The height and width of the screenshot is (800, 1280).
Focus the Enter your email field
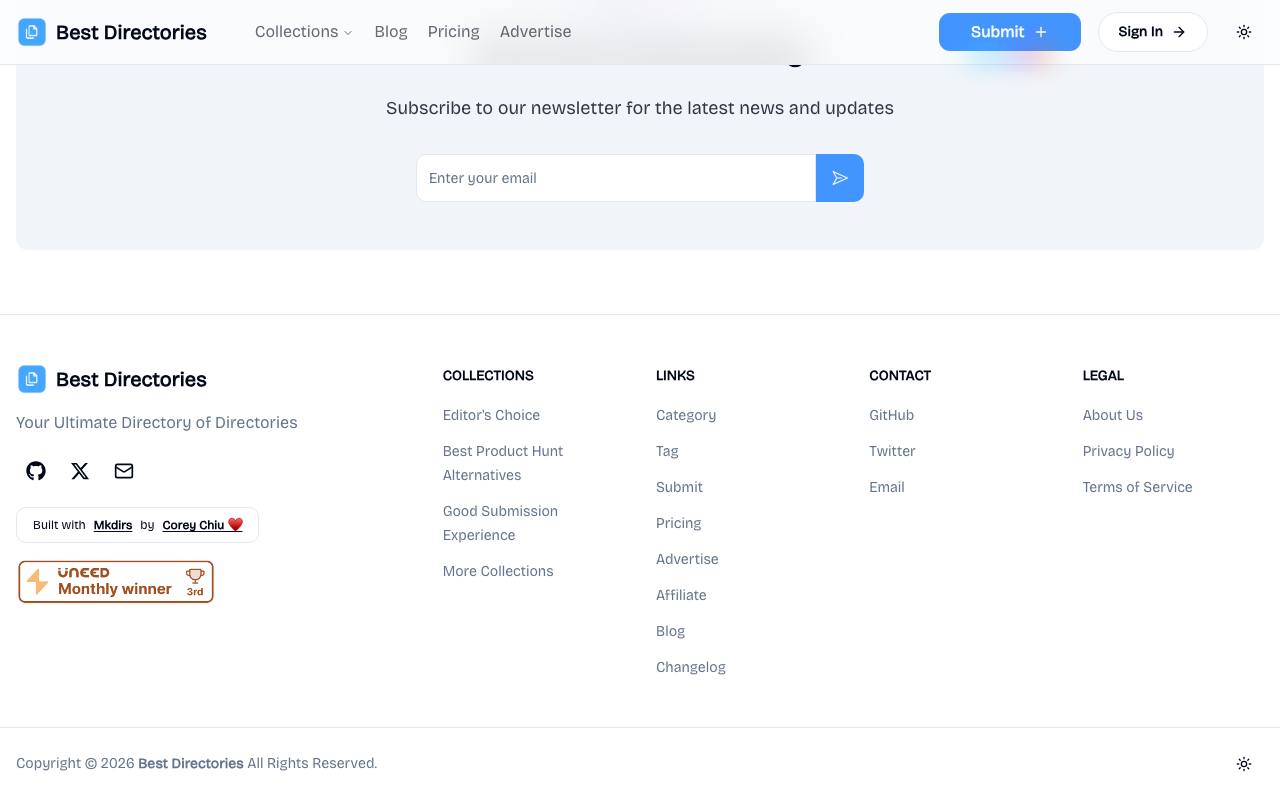616,178
